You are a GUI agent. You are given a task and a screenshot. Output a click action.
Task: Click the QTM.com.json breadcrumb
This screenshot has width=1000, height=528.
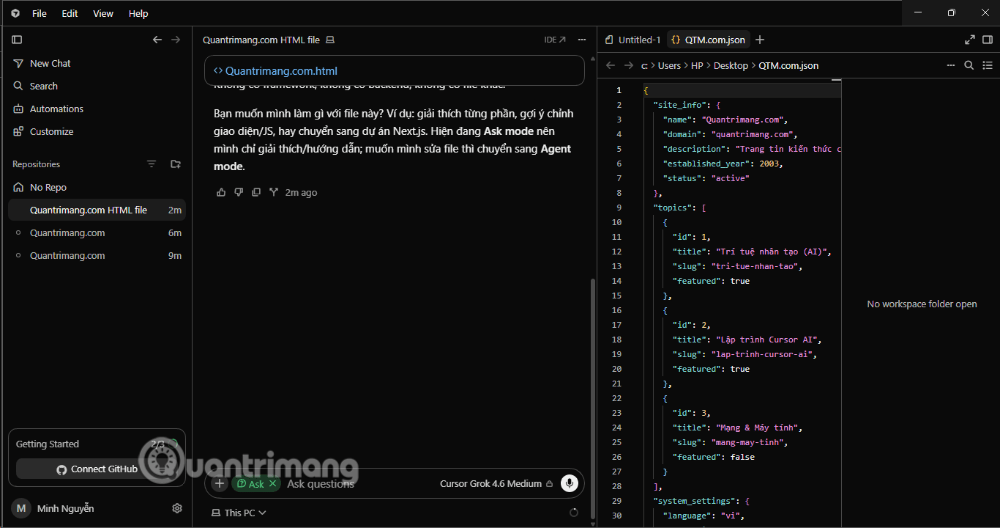(x=788, y=66)
